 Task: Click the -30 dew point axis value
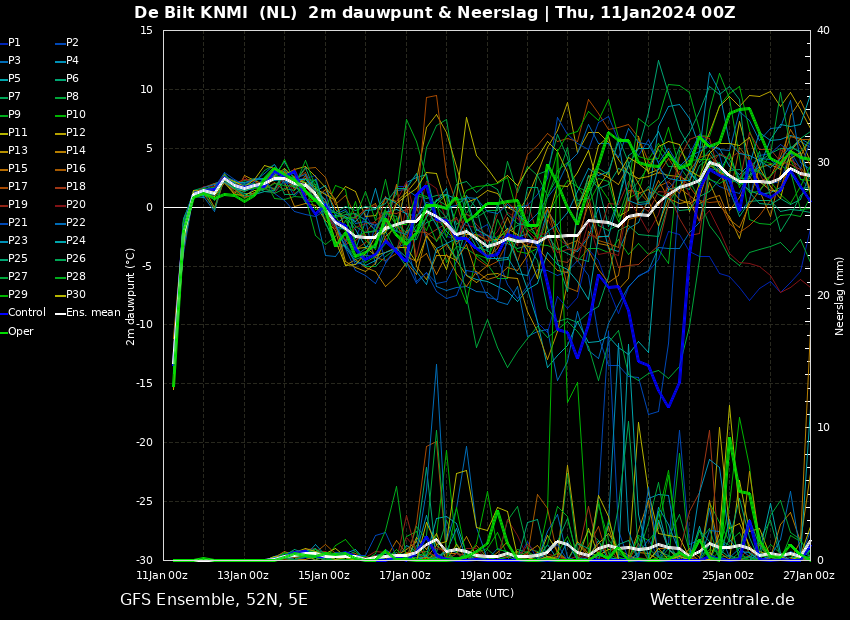[x=144, y=560]
